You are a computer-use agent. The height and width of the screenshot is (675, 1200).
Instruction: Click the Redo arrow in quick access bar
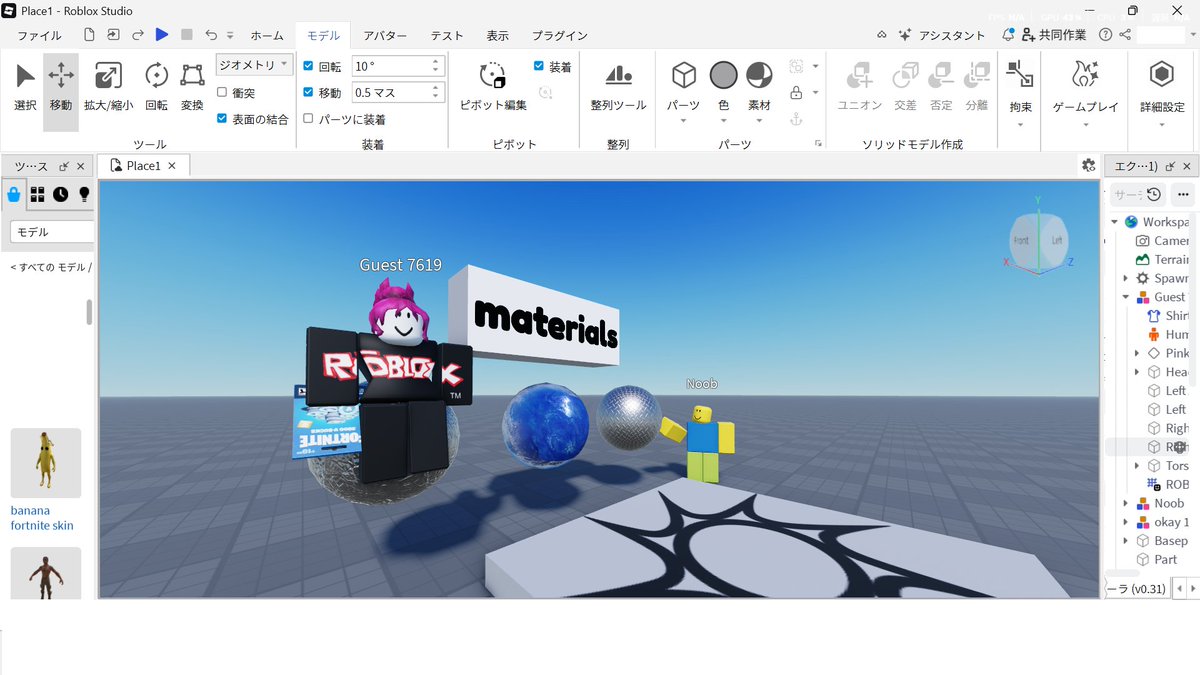138,34
